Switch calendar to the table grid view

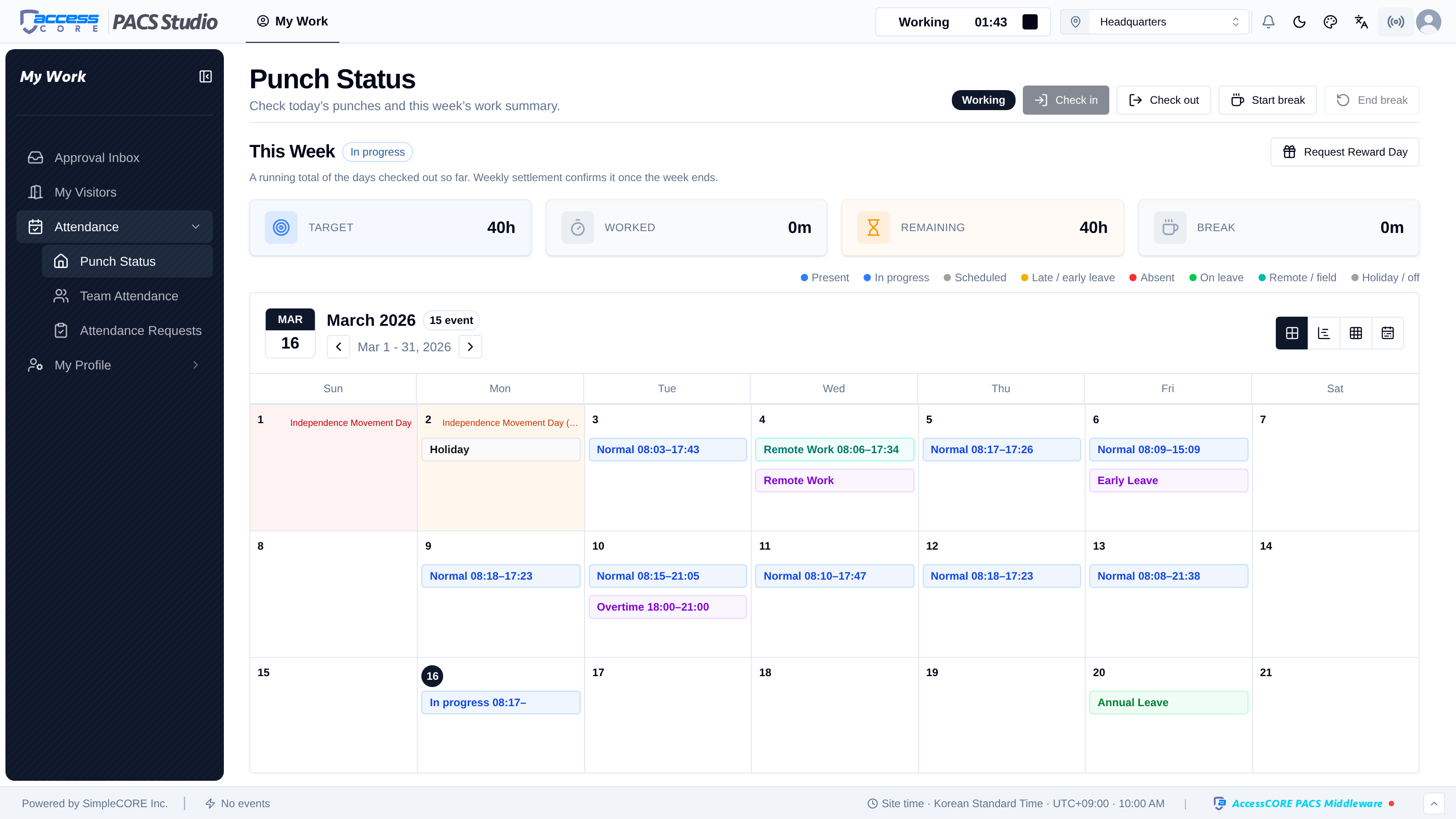tap(1355, 333)
